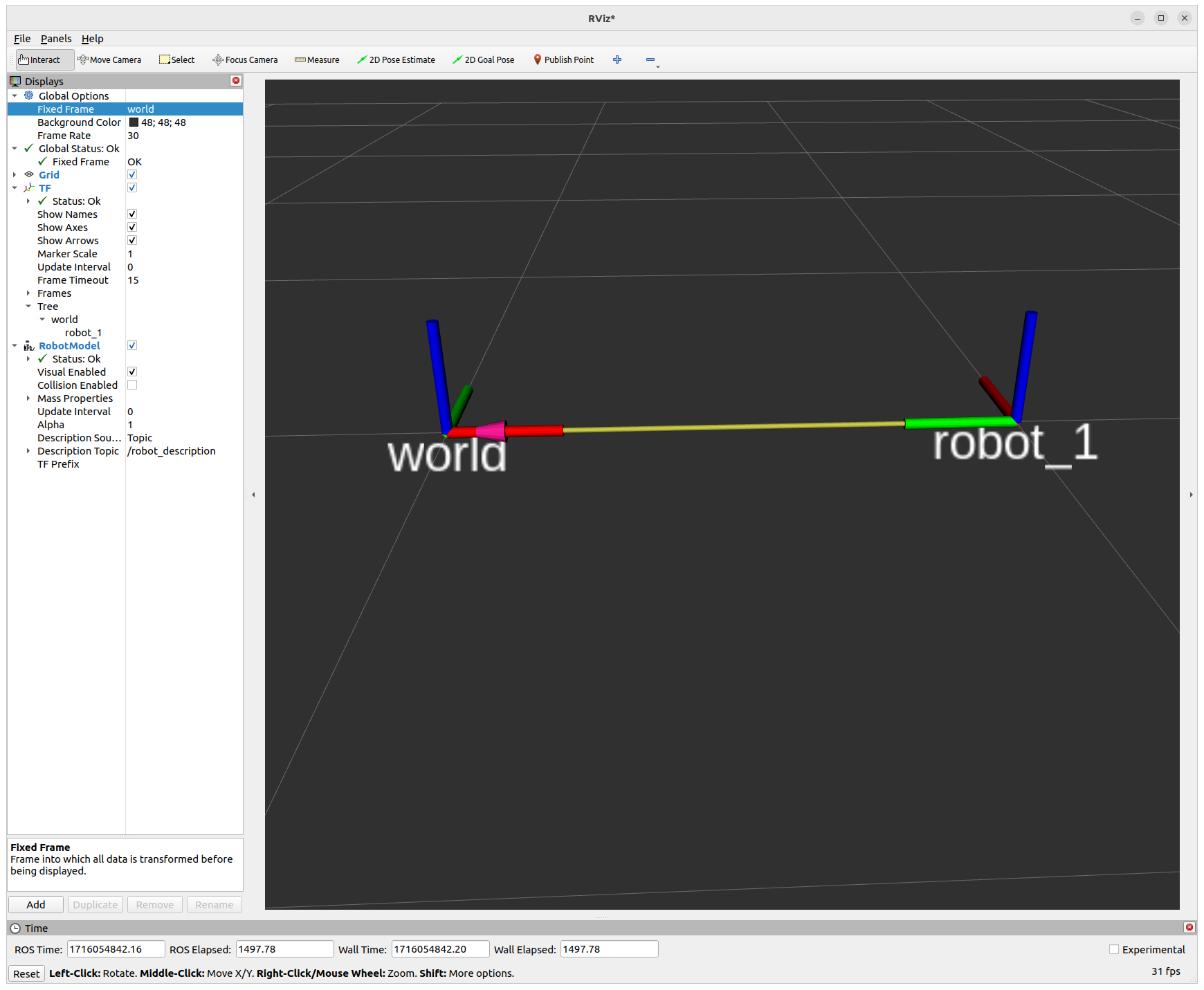Expand the TF Status: Ok row
The width and height of the screenshot is (1204, 990).
click(28, 201)
